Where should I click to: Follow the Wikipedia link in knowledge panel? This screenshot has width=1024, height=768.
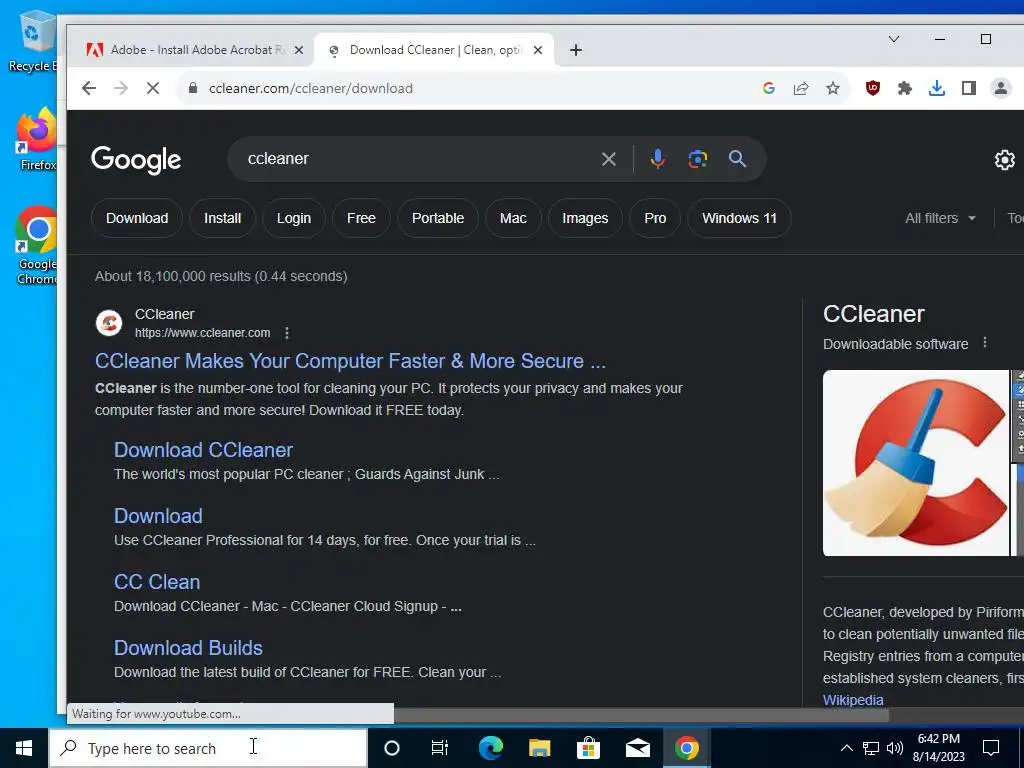(853, 700)
